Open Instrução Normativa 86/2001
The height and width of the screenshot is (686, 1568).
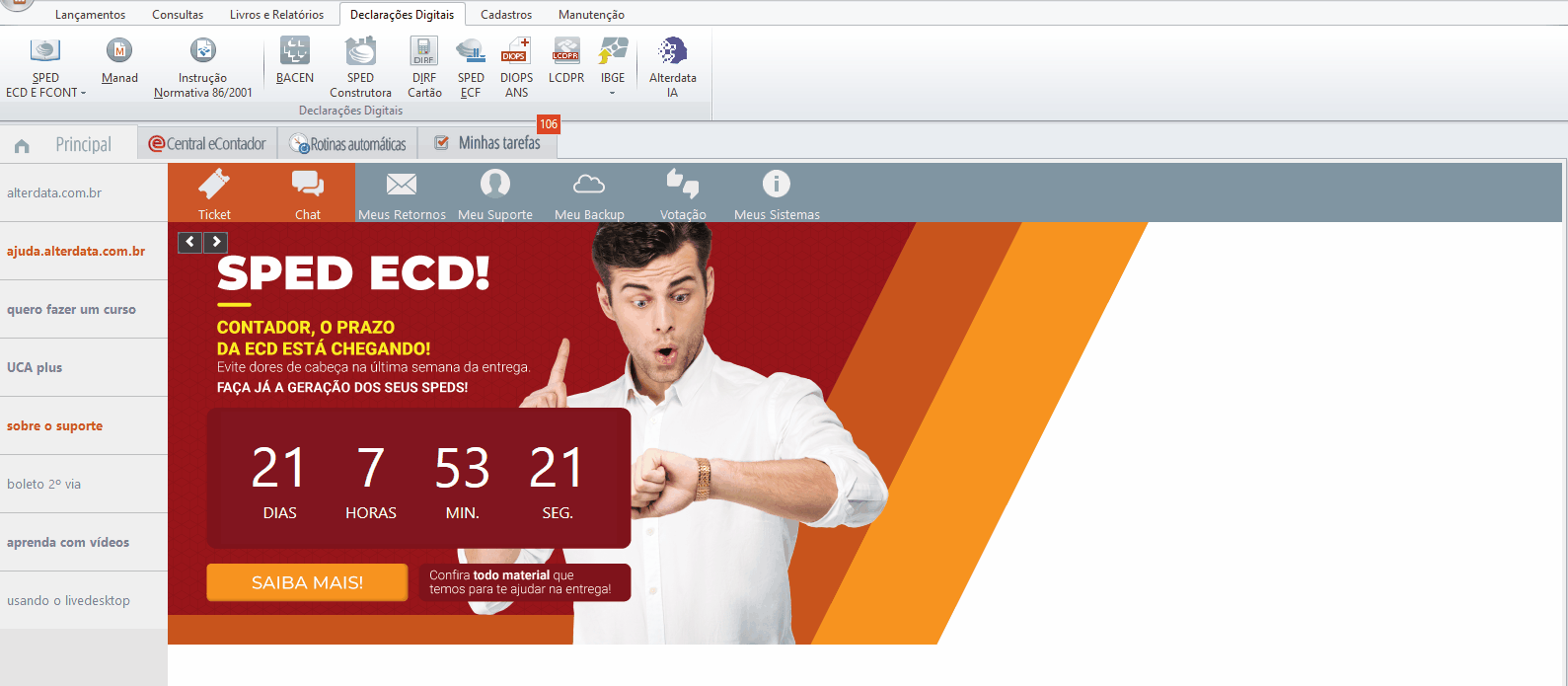coord(202,67)
